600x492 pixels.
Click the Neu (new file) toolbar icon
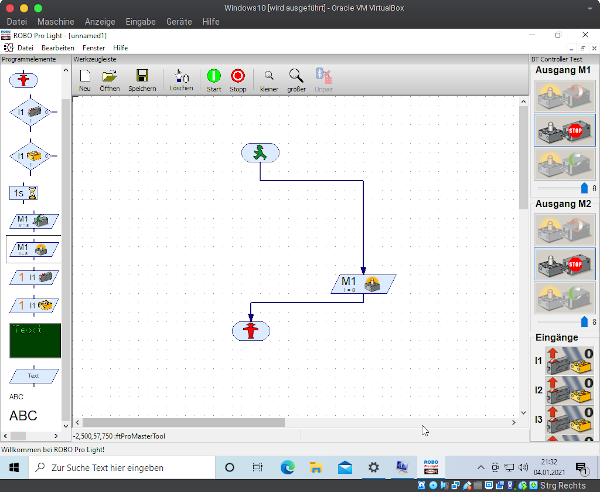85,80
